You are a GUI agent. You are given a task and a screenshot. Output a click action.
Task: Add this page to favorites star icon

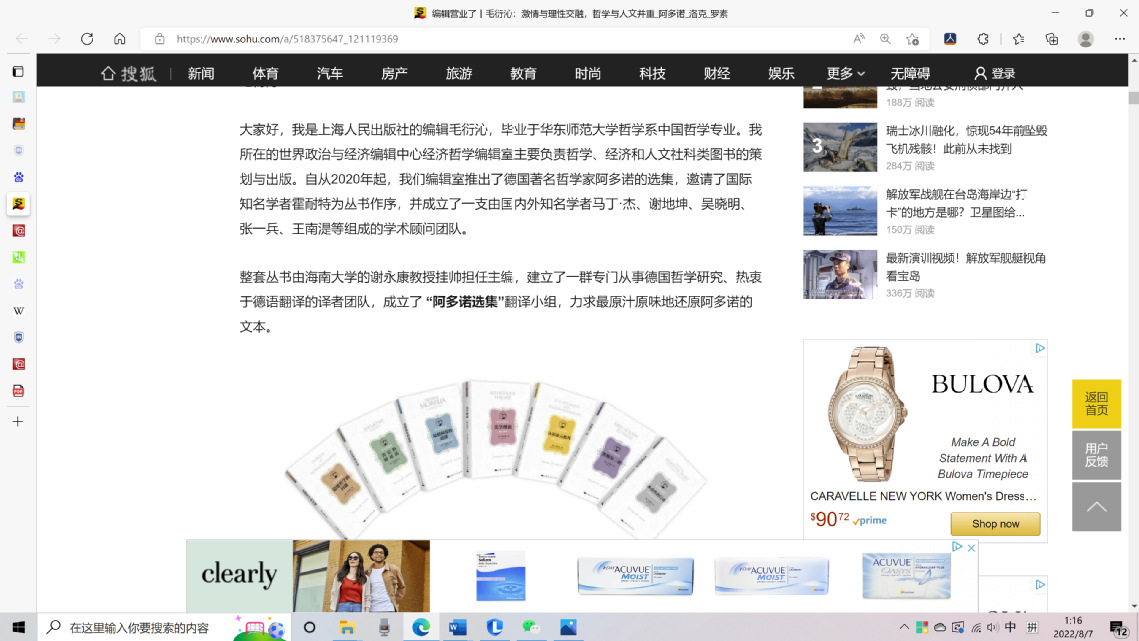pos(912,39)
